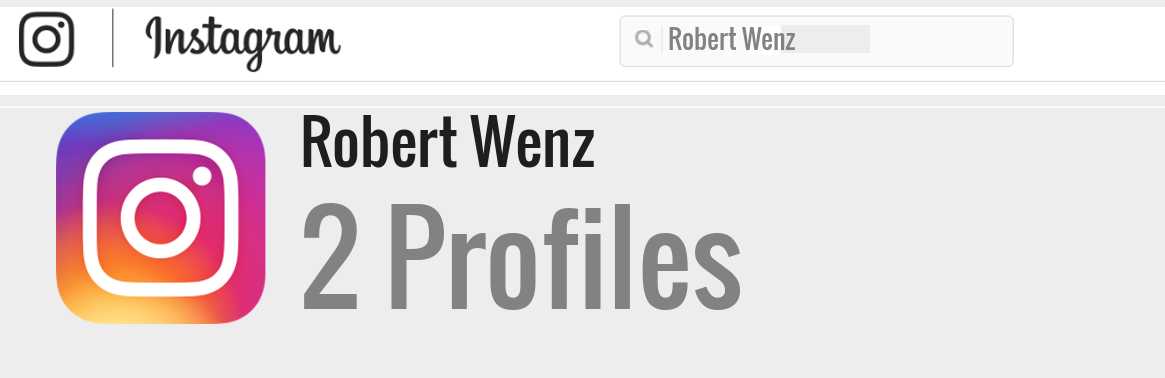Click the large colorful Instagram app icon
Screen dimensions: 1165x378
(x=160, y=218)
